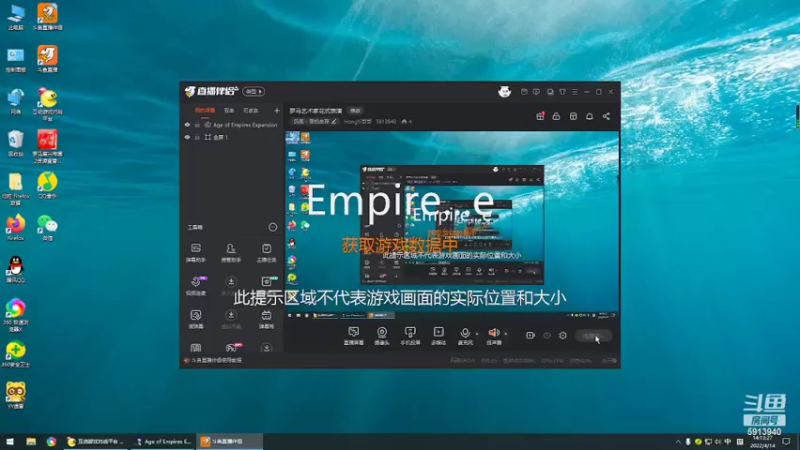This screenshot has width=800, height=450.
Task: Open the notification bell in companion header
Action: [589, 116]
